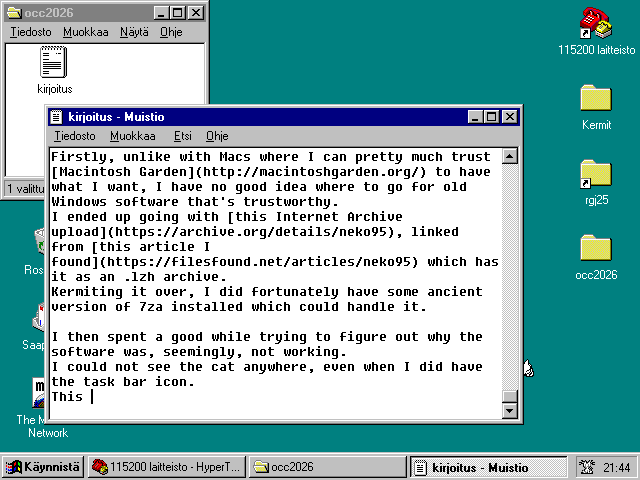Close the kirjoitus Muistio window
This screenshot has height=480, width=640.
pyautogui.click(x=510, y=117)
